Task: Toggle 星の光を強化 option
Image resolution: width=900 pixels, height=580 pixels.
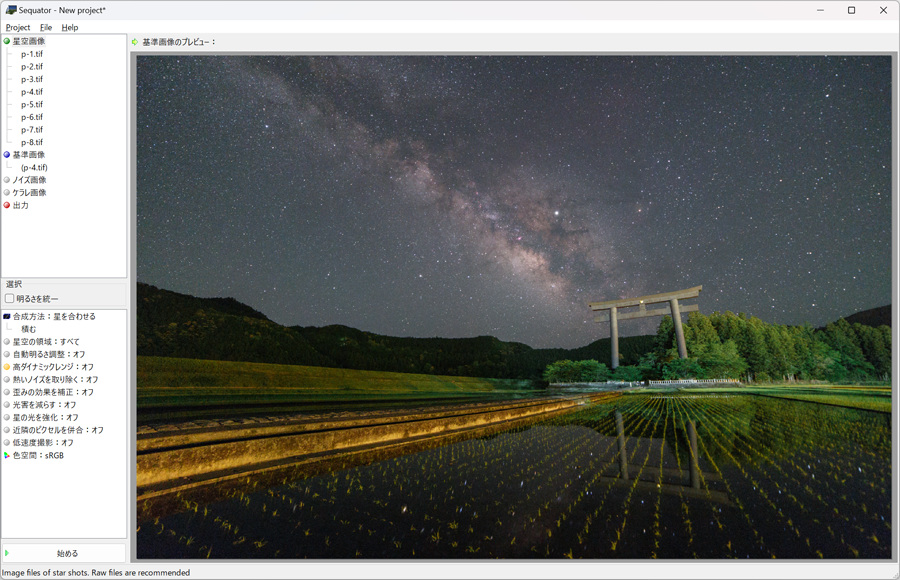Action: (x=45, y=417)
